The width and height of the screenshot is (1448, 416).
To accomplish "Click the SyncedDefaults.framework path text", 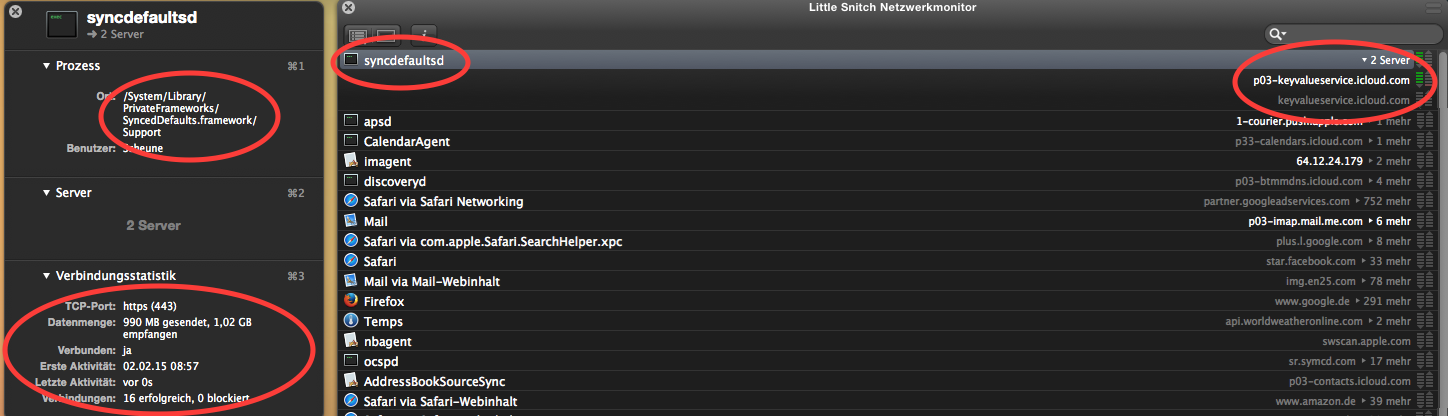I will pos(190,121).
